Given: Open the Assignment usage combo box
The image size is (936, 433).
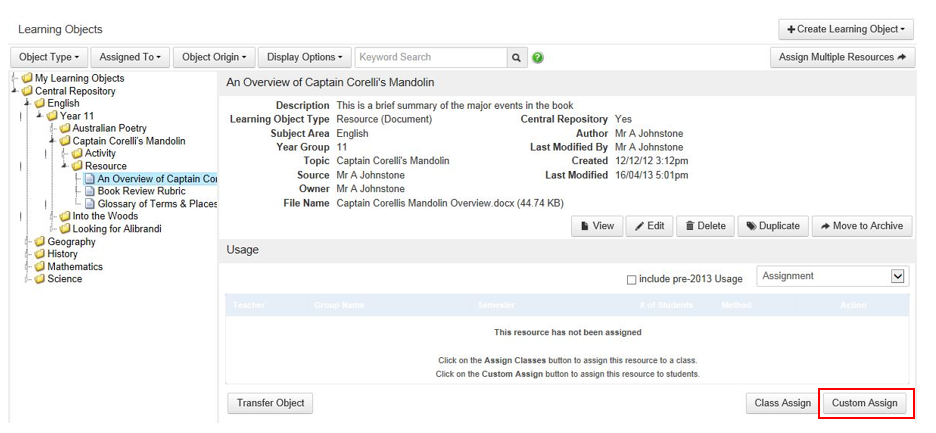Looking at the screenshot, I should pos(831,276).
